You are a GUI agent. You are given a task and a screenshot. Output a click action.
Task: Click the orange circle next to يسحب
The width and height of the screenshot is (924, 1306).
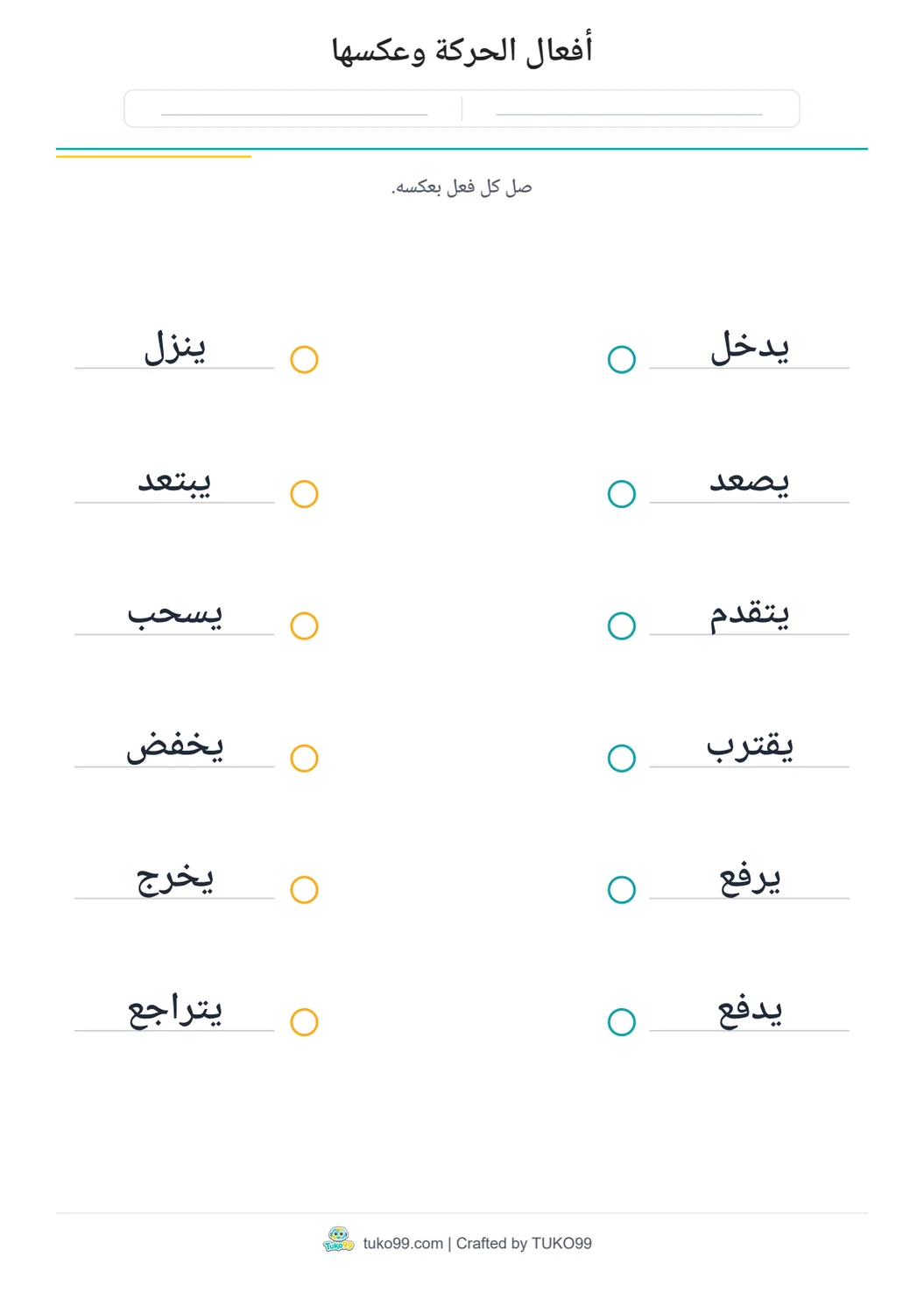pos(304,625)
